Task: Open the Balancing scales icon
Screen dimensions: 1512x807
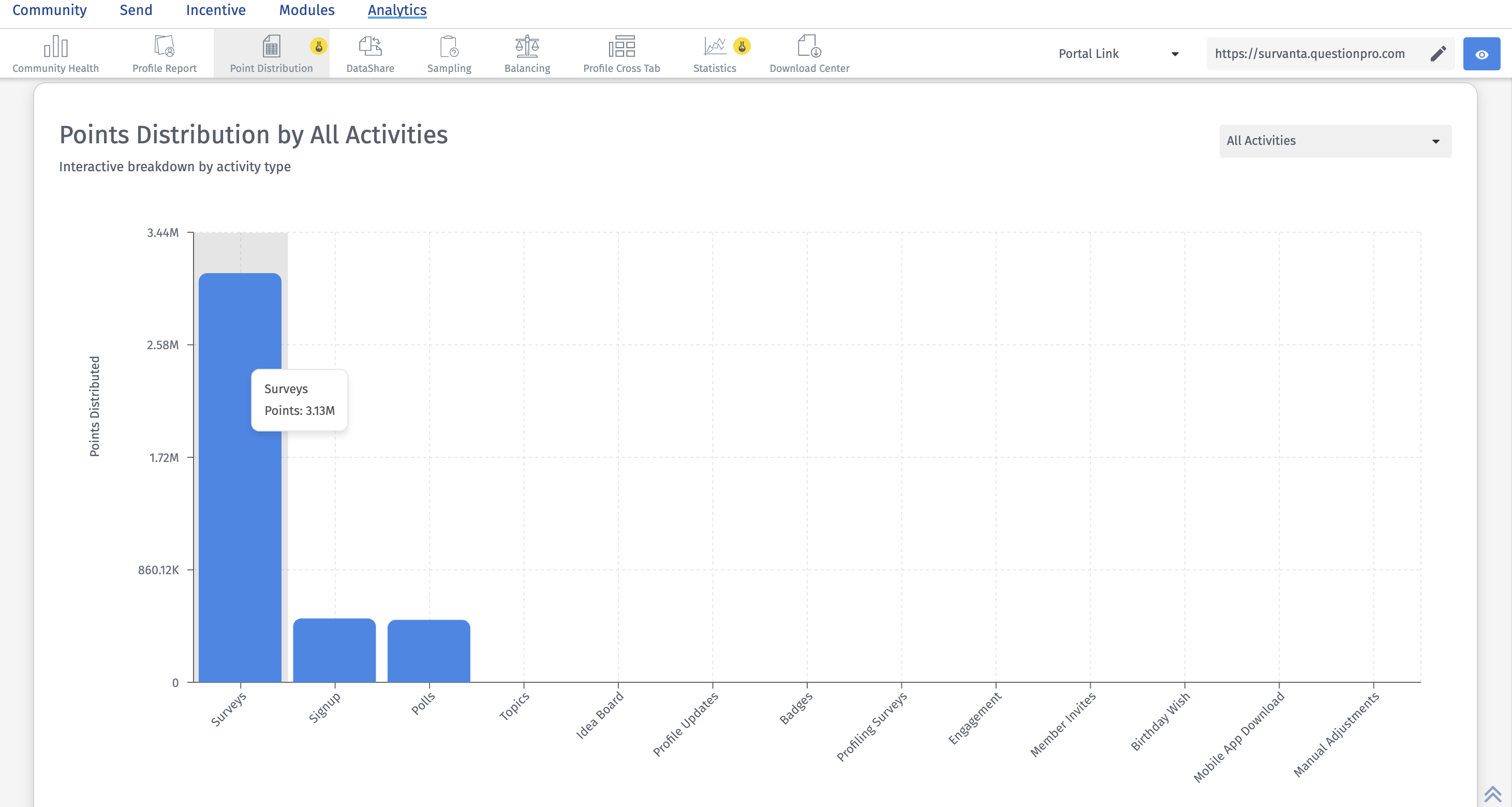Action: (x=527, y=46)
